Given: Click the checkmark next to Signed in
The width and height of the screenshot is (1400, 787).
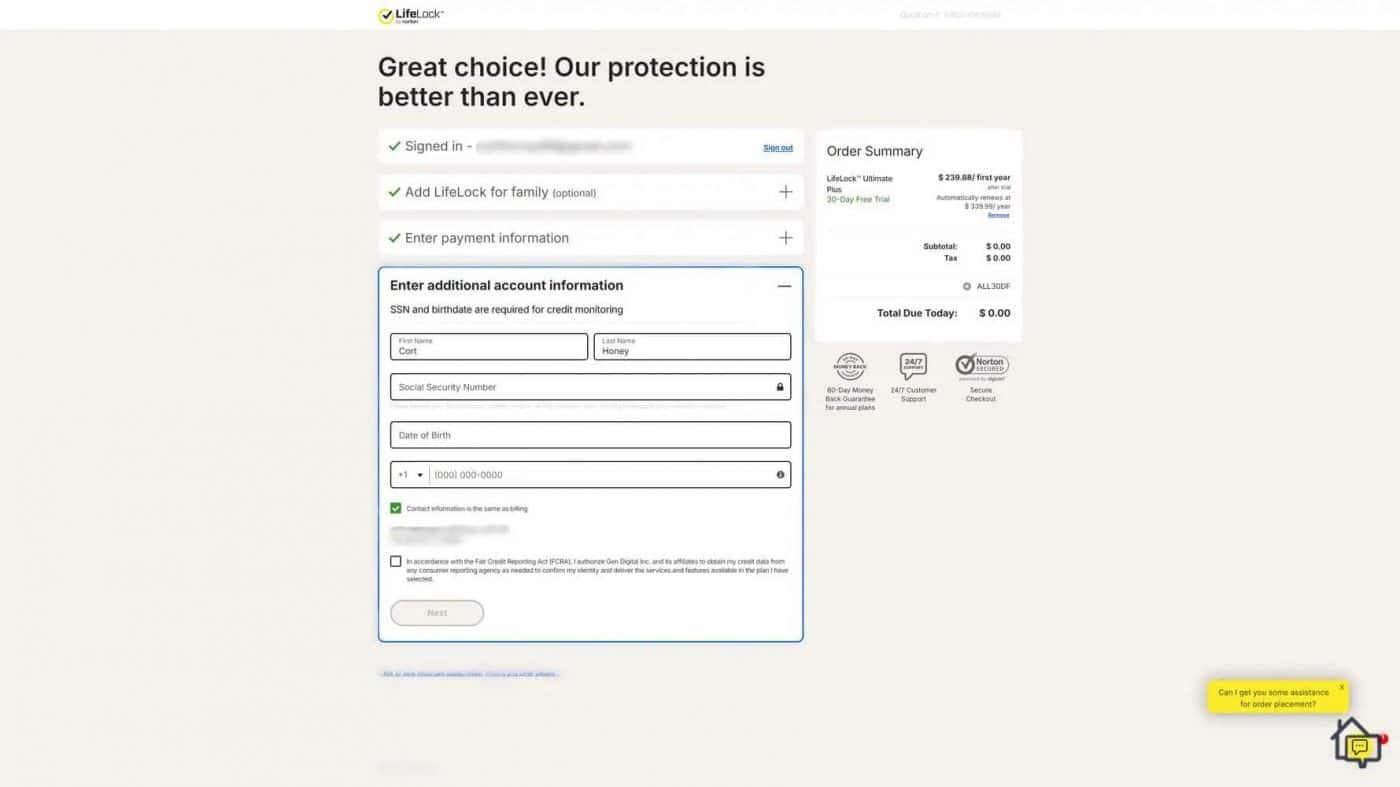Looking at the screenshot, I should point(393,146).
